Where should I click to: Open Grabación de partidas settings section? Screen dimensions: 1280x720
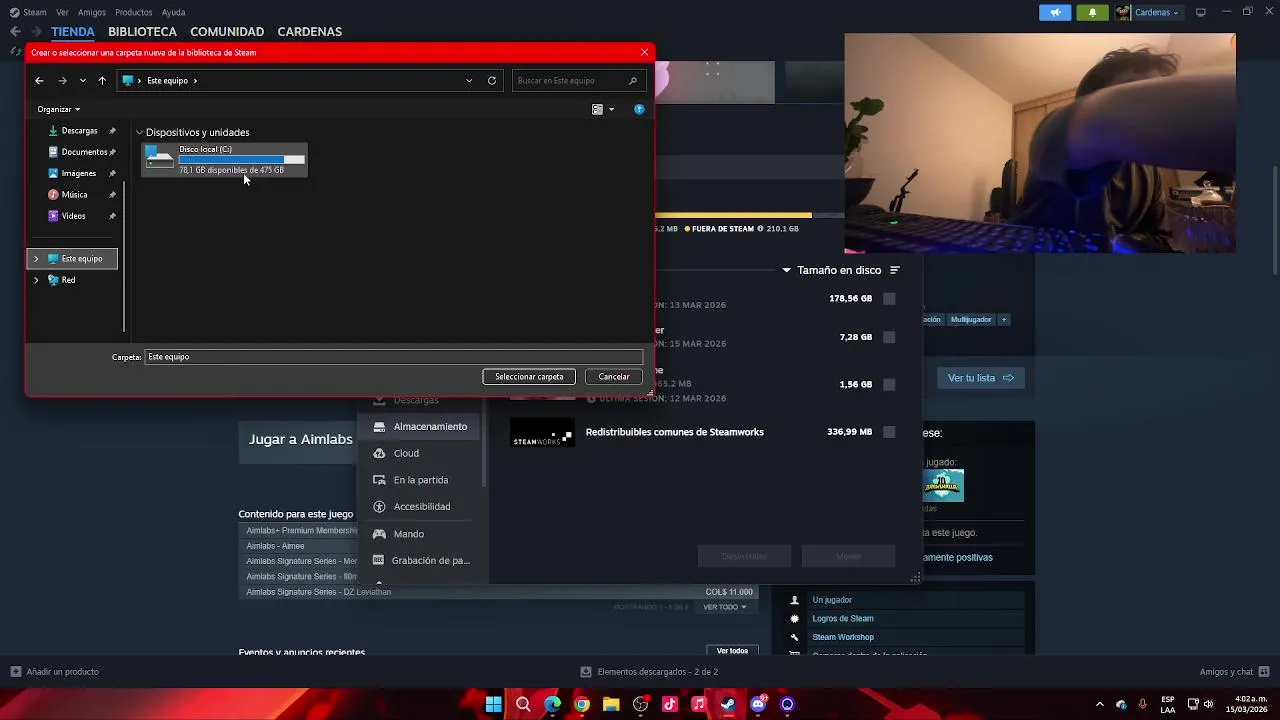click(x=421, y=561)
